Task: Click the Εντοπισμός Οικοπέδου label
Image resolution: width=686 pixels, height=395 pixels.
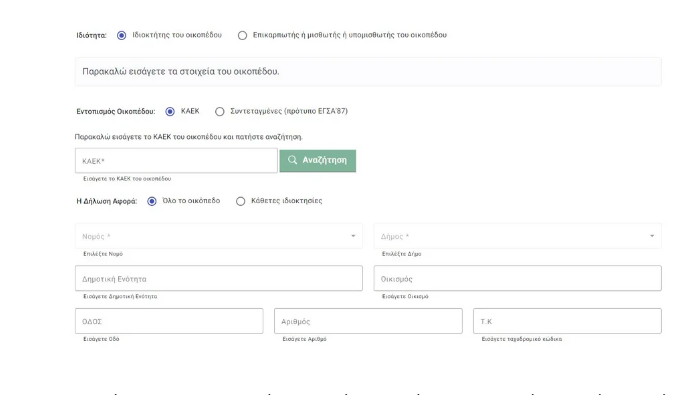Action: (116, 112)
